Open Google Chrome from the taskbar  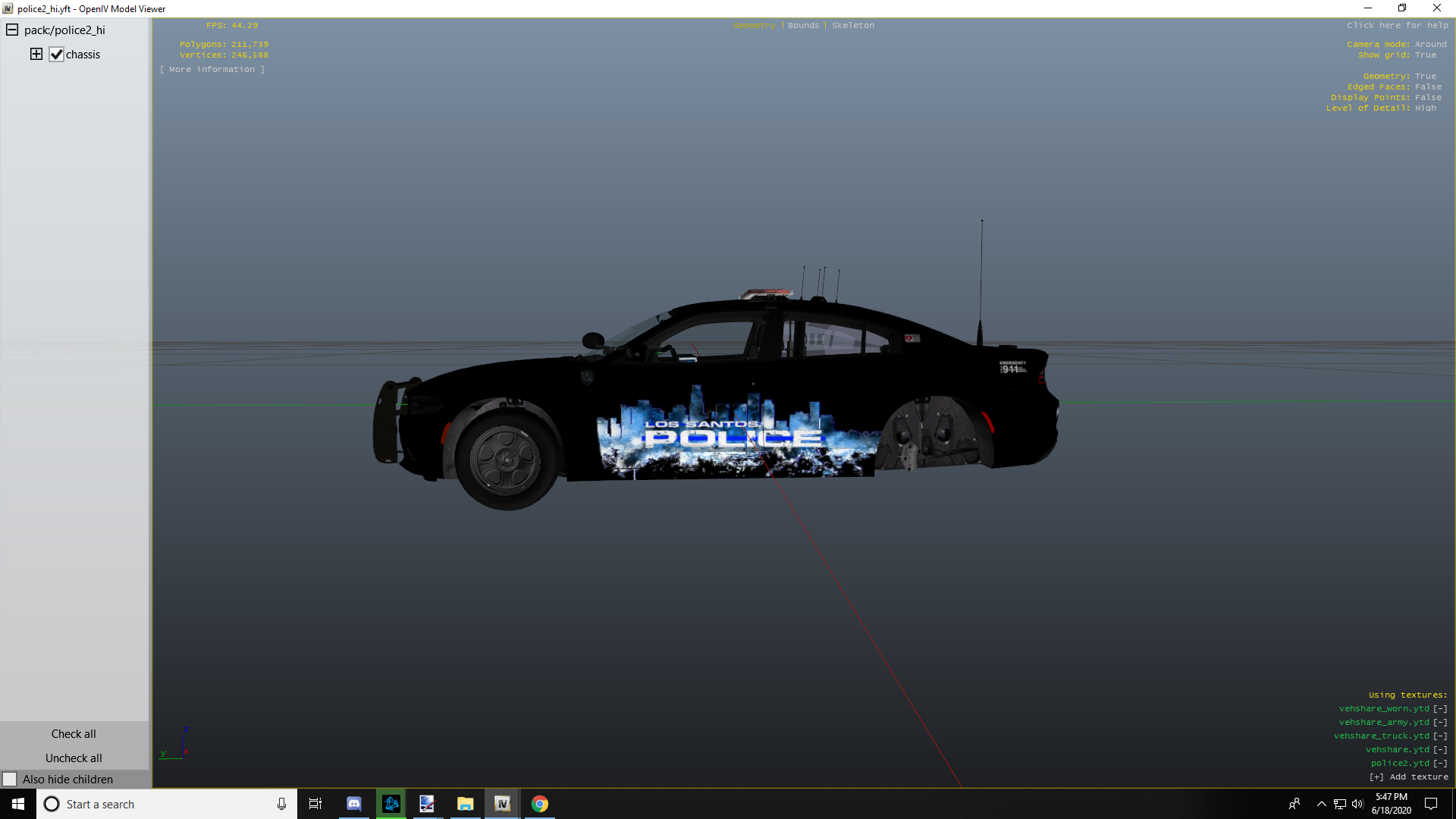click(x=540, y=804)
